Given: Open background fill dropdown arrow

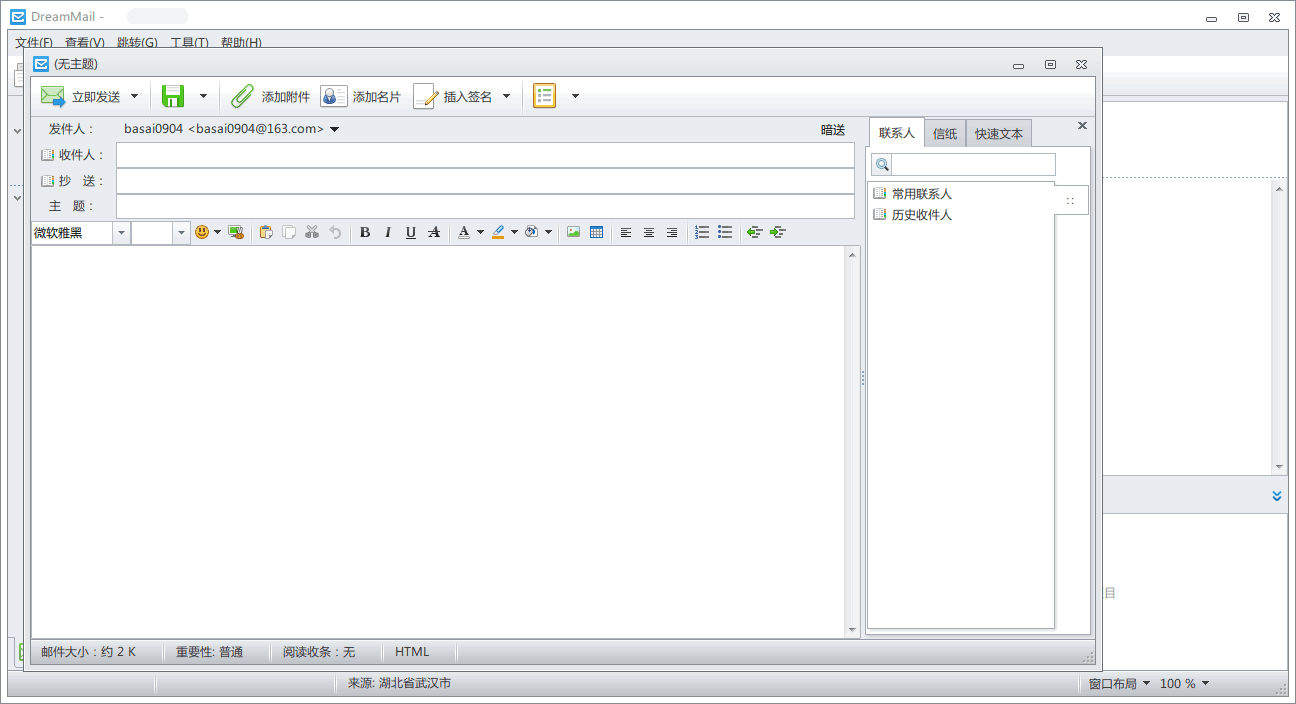Looking at the screenshot, I should pos(548,232).
